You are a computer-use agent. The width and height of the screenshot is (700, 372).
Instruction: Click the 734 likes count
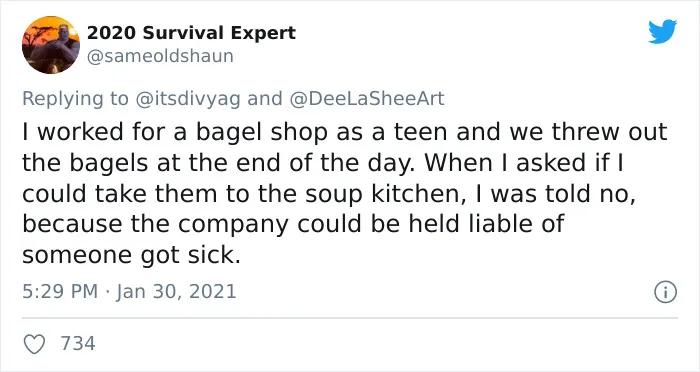(78, 344)
